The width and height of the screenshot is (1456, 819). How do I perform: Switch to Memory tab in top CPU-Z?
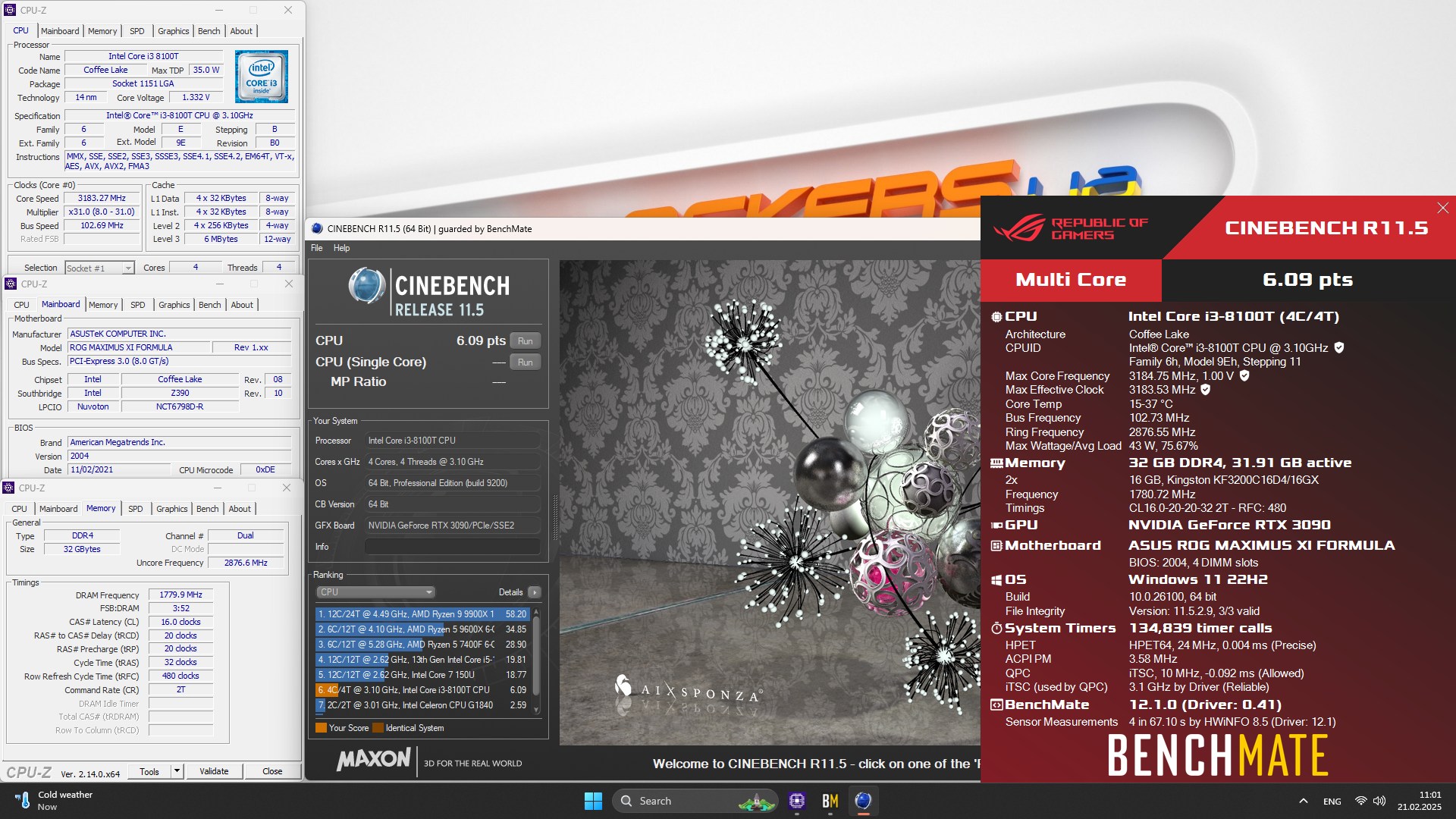coord(102,31)
